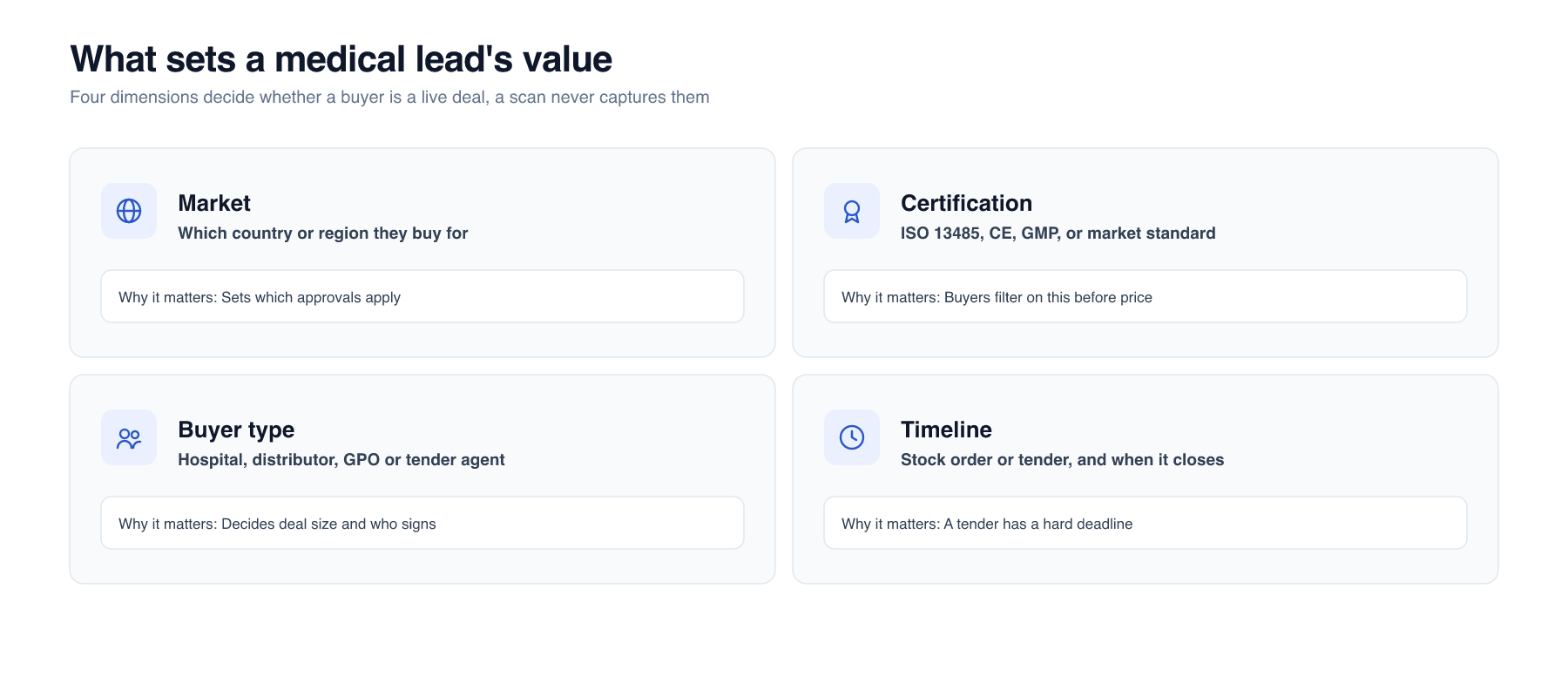Image resolution: width=1568 pixels, height=697 pixels.
Task: Click the globe icon for Market
Action: tap(129, 211)
